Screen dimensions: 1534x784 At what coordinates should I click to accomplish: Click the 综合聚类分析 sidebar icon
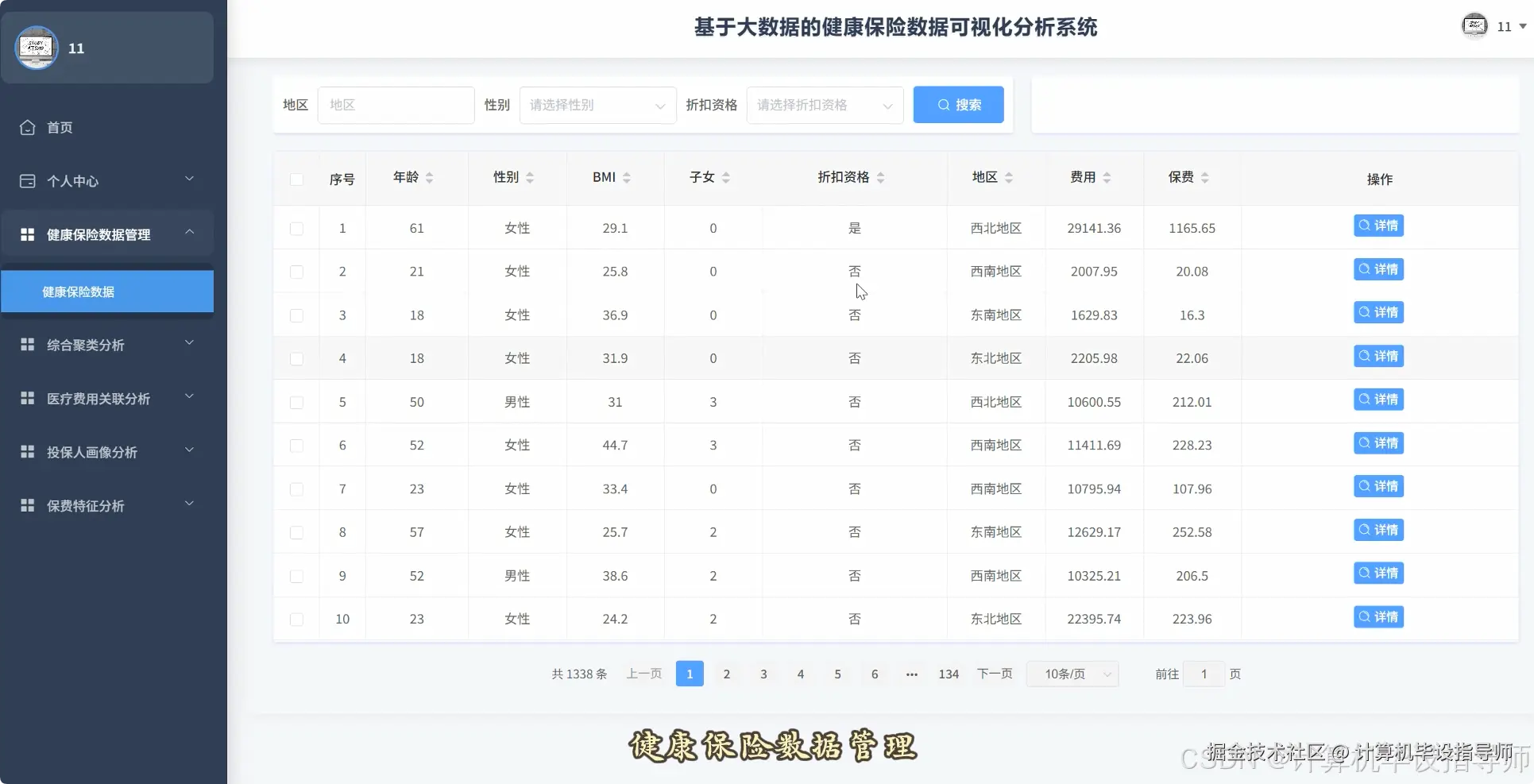(x=27, y=344)
